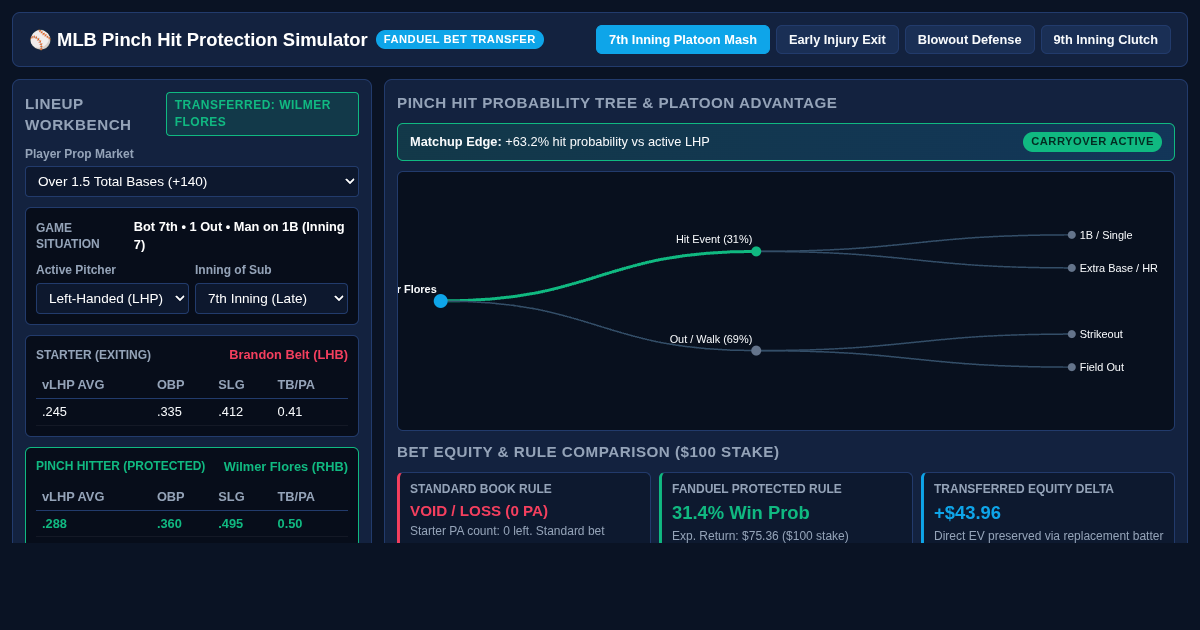
Task: Click the blue Flores root node
Action: tap(441, 301)
